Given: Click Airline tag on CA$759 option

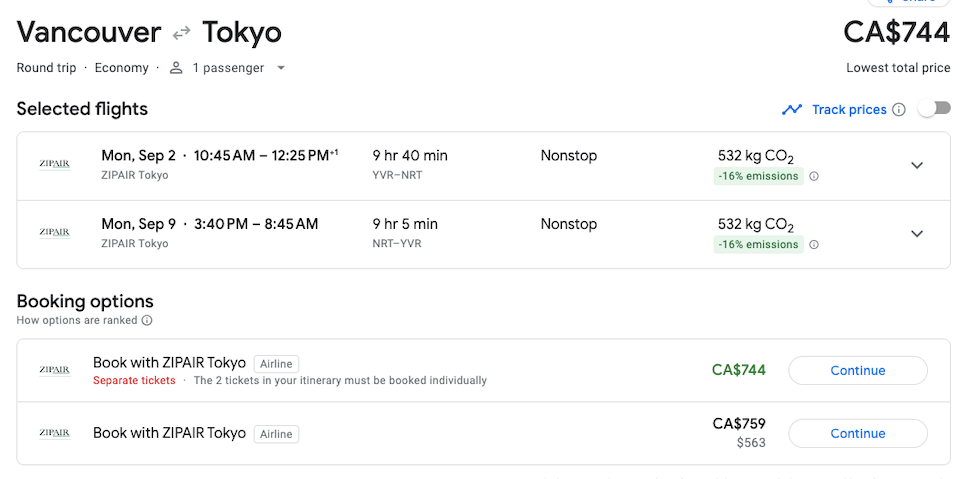Looking at the screenshot, I should pos(276,434).
